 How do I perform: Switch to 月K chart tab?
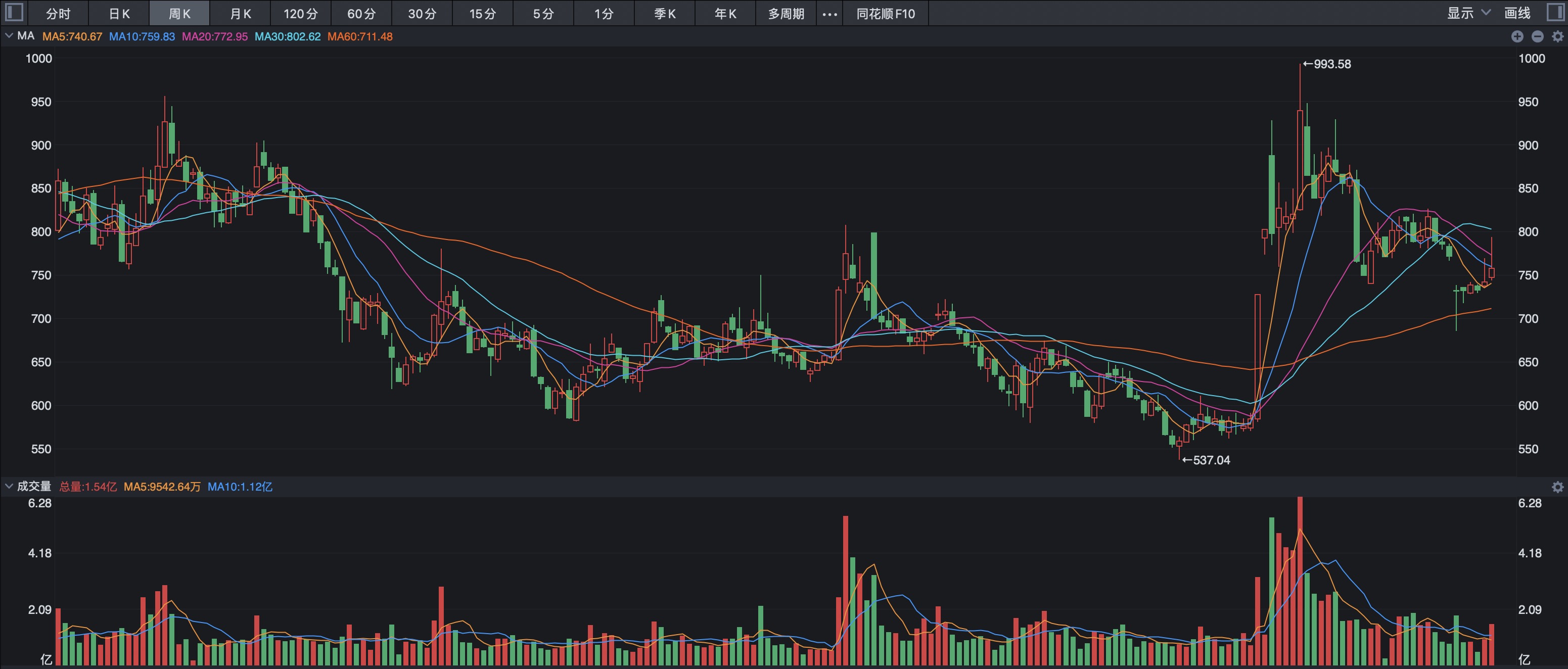click(241, 14)
